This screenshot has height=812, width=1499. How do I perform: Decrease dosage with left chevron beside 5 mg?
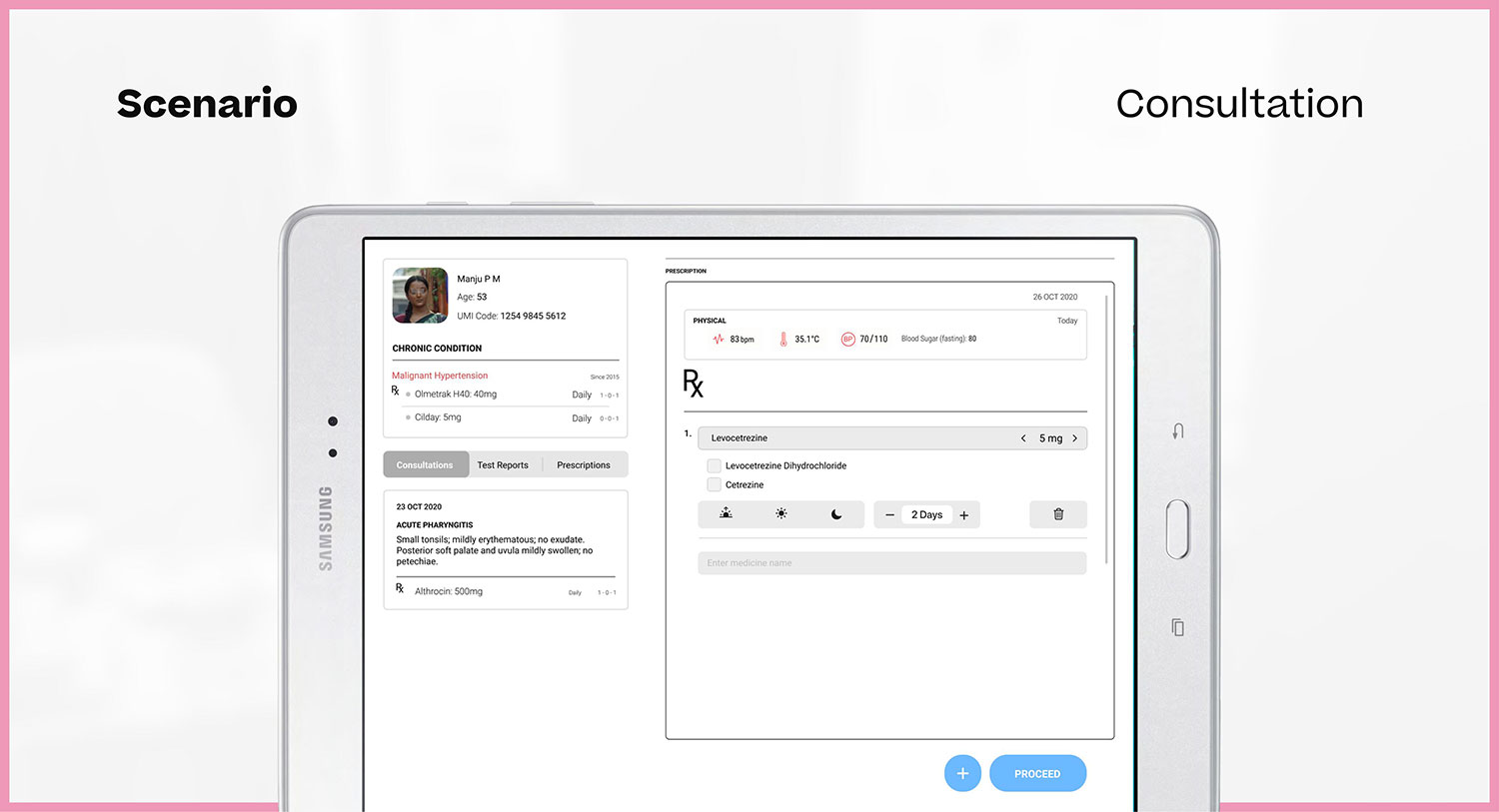[x=1023, y=438]
